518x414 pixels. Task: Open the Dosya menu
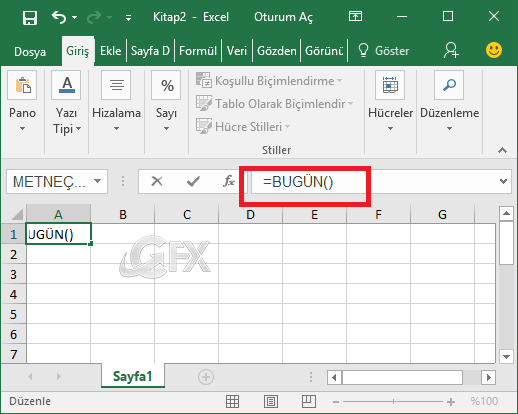[x=30, y=52]
